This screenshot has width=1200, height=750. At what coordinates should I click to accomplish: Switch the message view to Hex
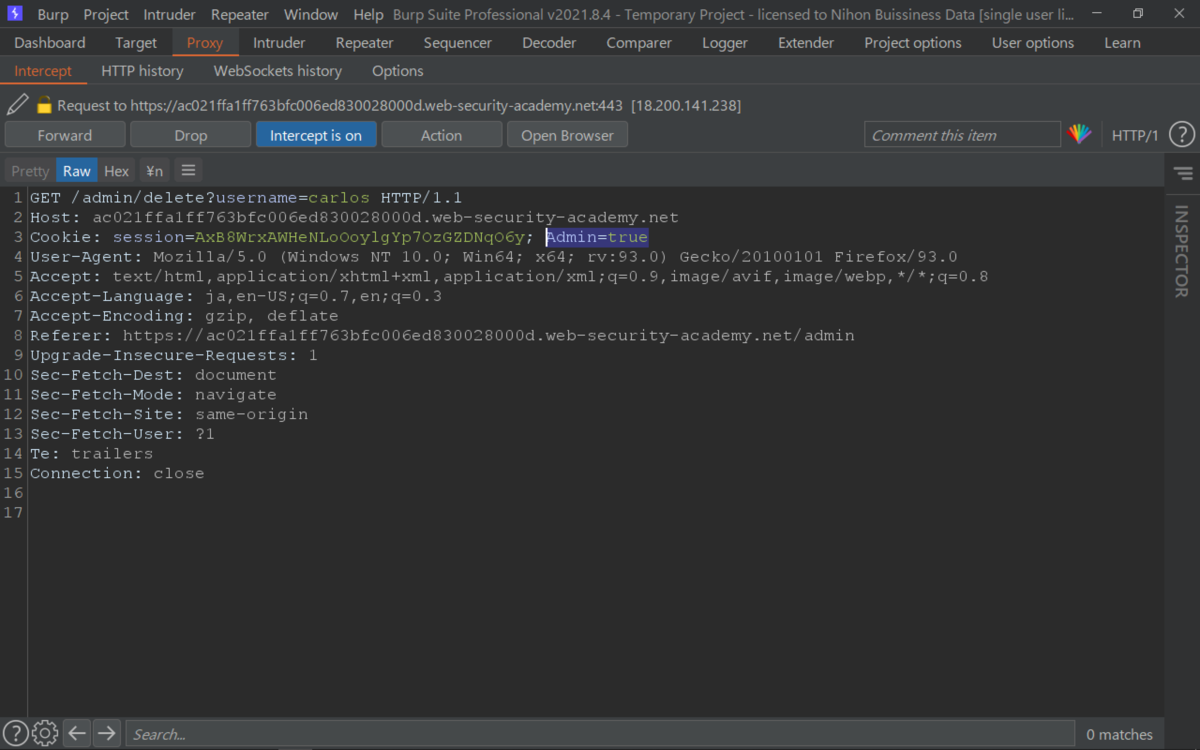pos(117,171)
